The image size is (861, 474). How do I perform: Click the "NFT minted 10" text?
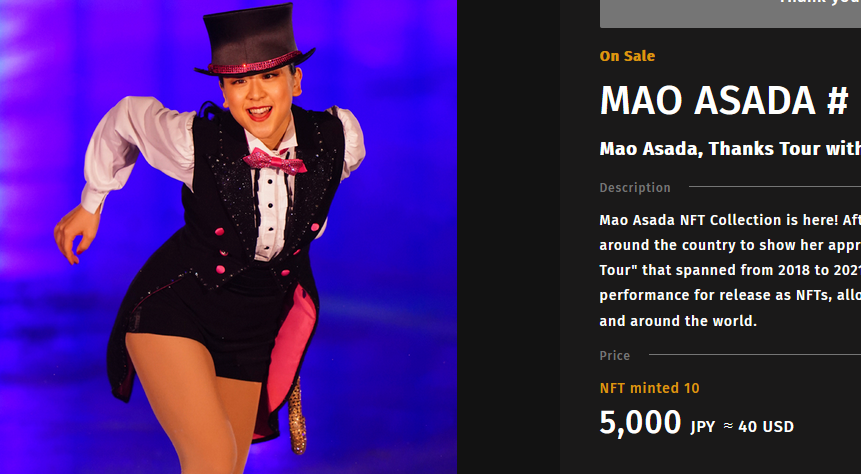(x=650, y=388)
